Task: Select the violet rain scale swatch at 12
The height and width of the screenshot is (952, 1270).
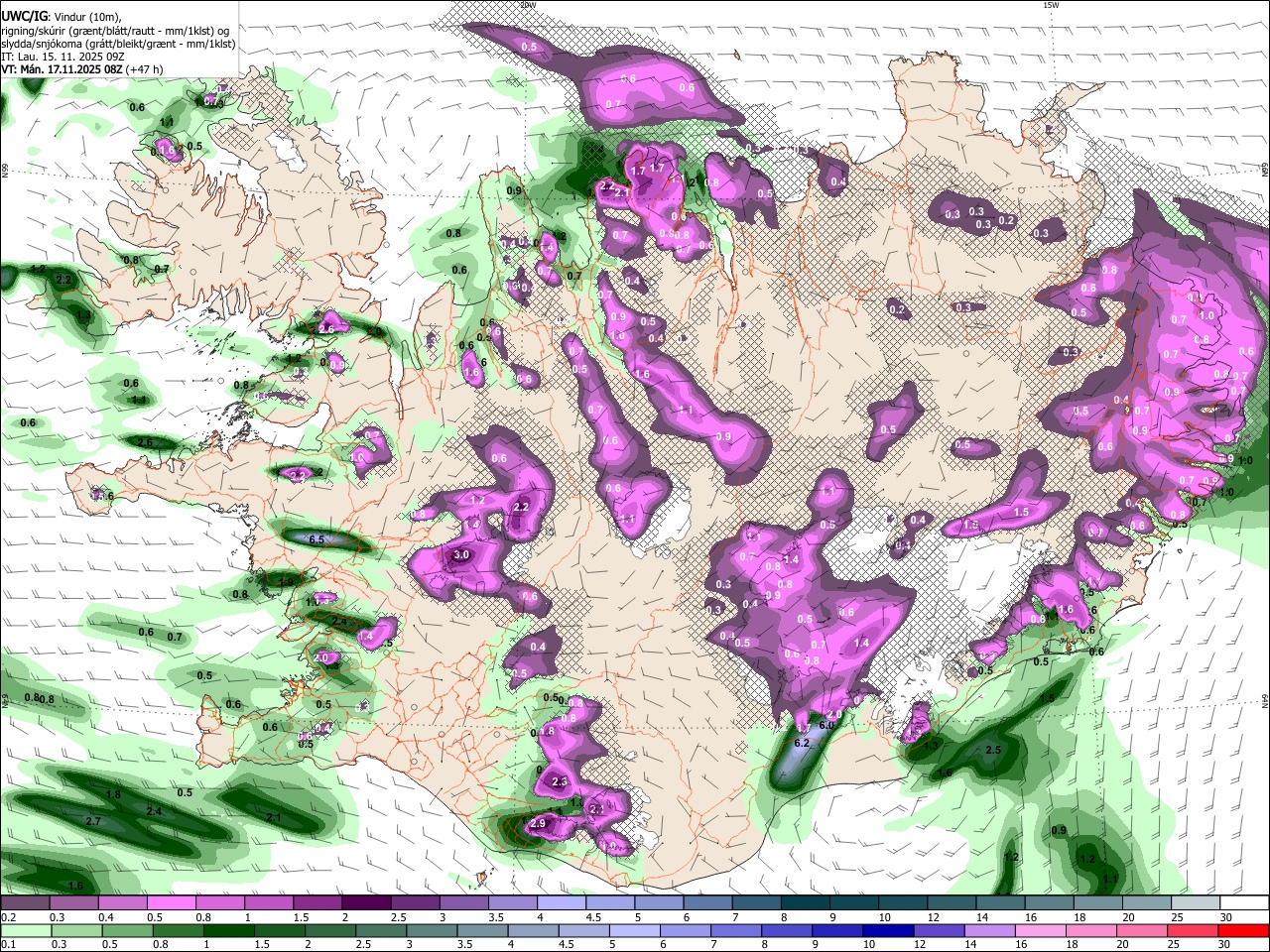Action: pyautogui.click(x=939, y=930)
